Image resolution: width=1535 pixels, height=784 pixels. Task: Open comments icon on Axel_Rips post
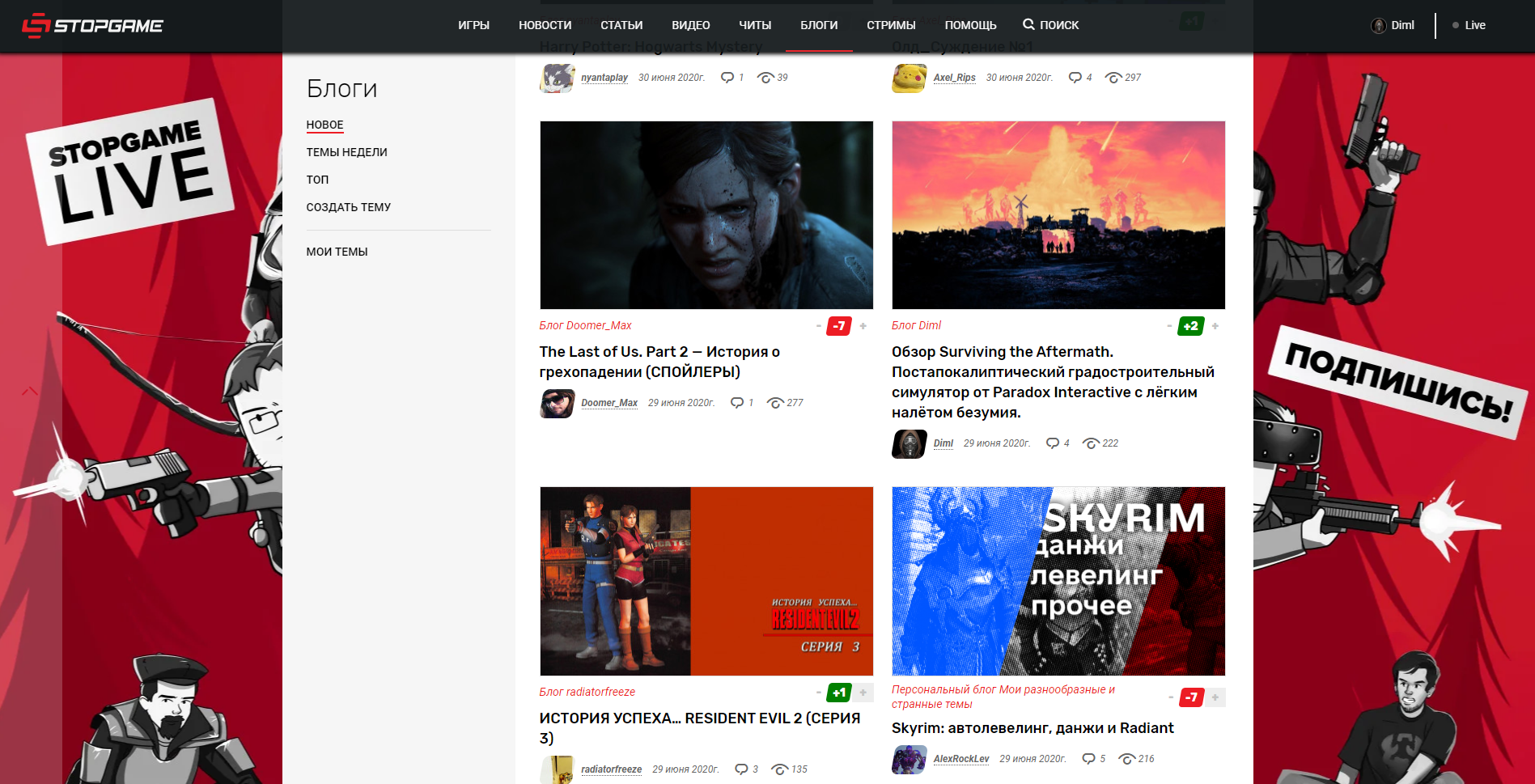(x=1075, y=78)
